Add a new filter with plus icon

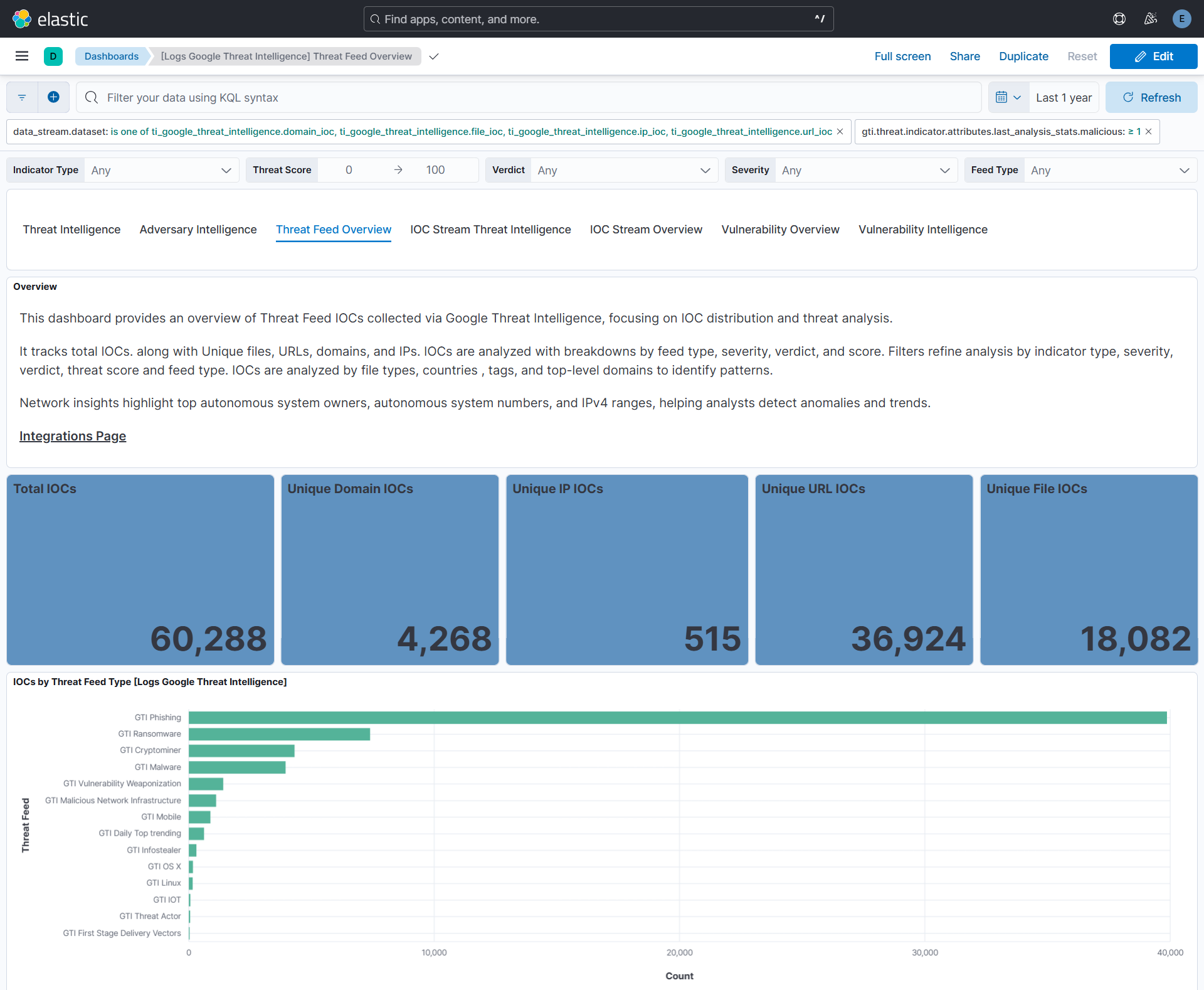[53, 97]
